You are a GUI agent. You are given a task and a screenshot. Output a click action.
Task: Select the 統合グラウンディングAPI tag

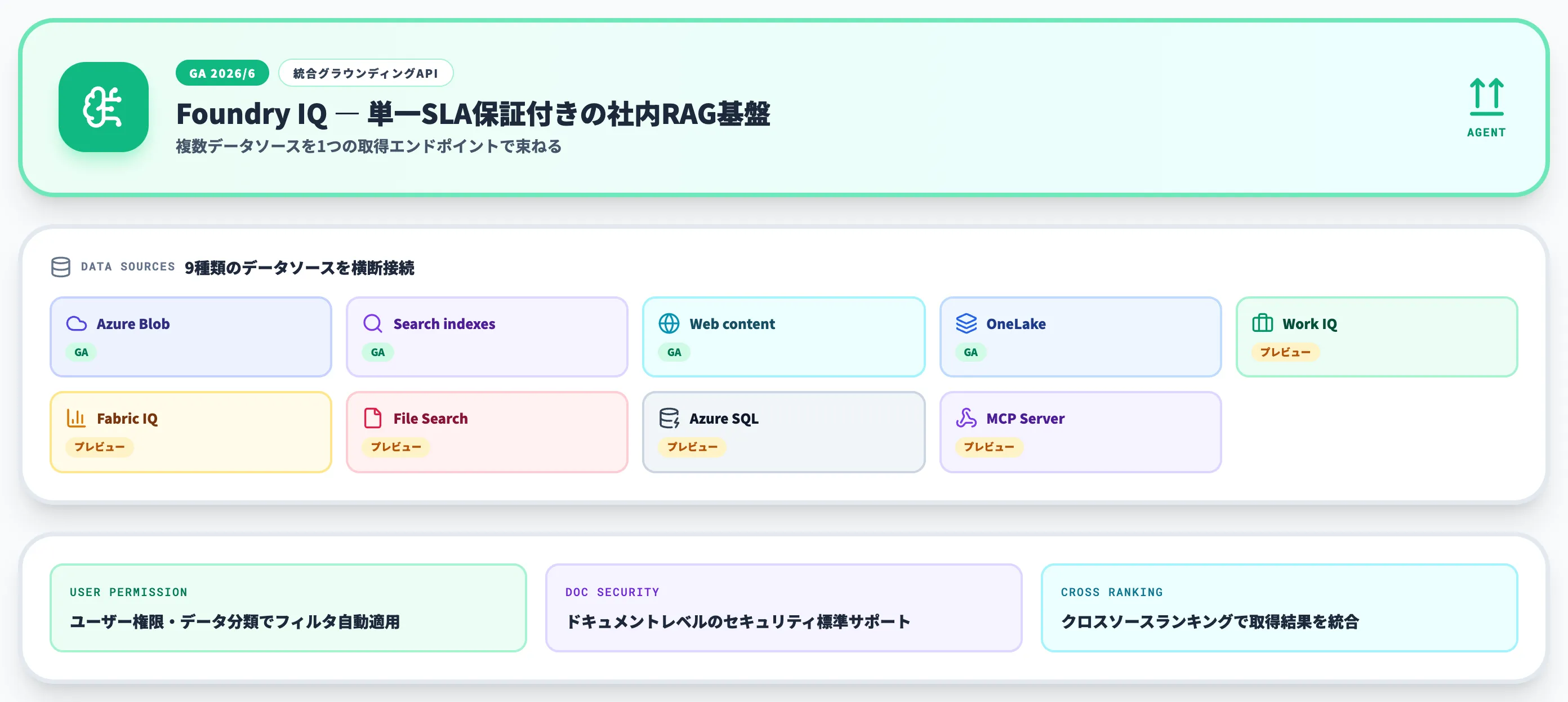point(365,73)
